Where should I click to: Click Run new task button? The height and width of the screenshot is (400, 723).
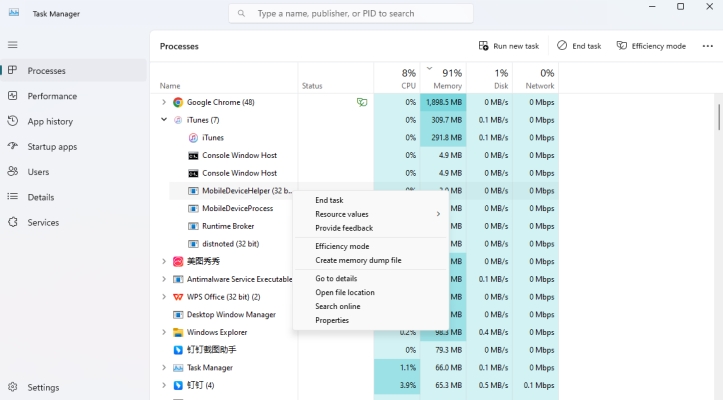click(x=508, y=46)
